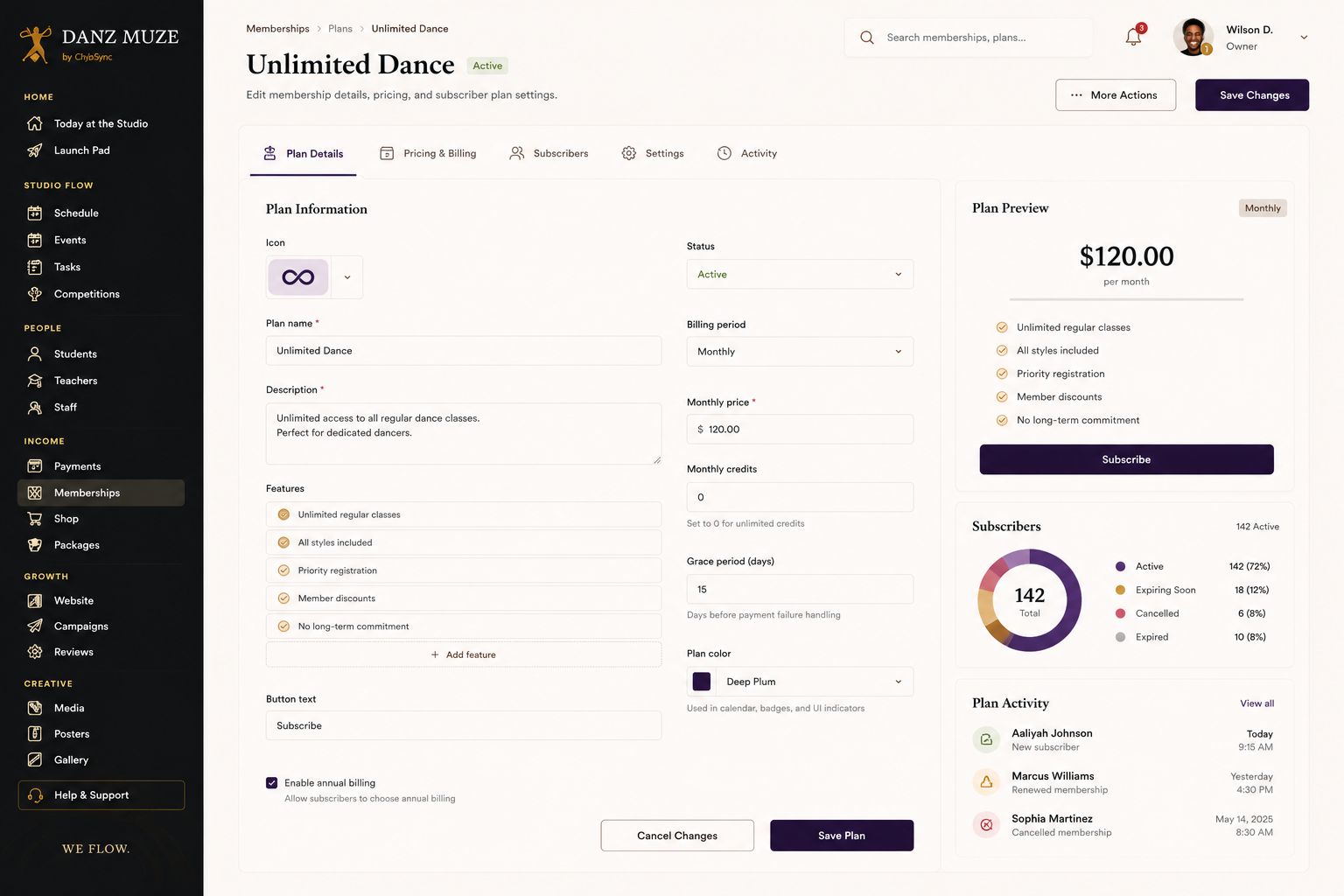Open the Media sidebar icon

click(35, 708)
